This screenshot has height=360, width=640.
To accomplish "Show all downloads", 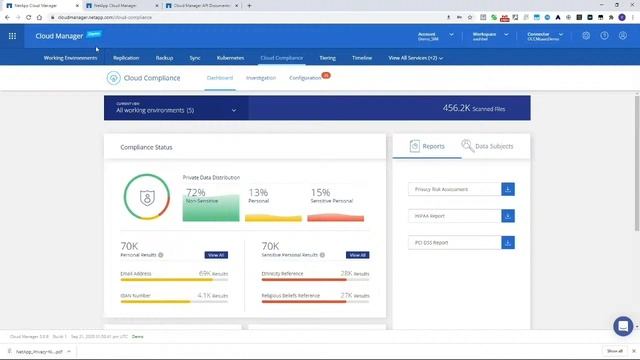I will (x=615, y=351).
